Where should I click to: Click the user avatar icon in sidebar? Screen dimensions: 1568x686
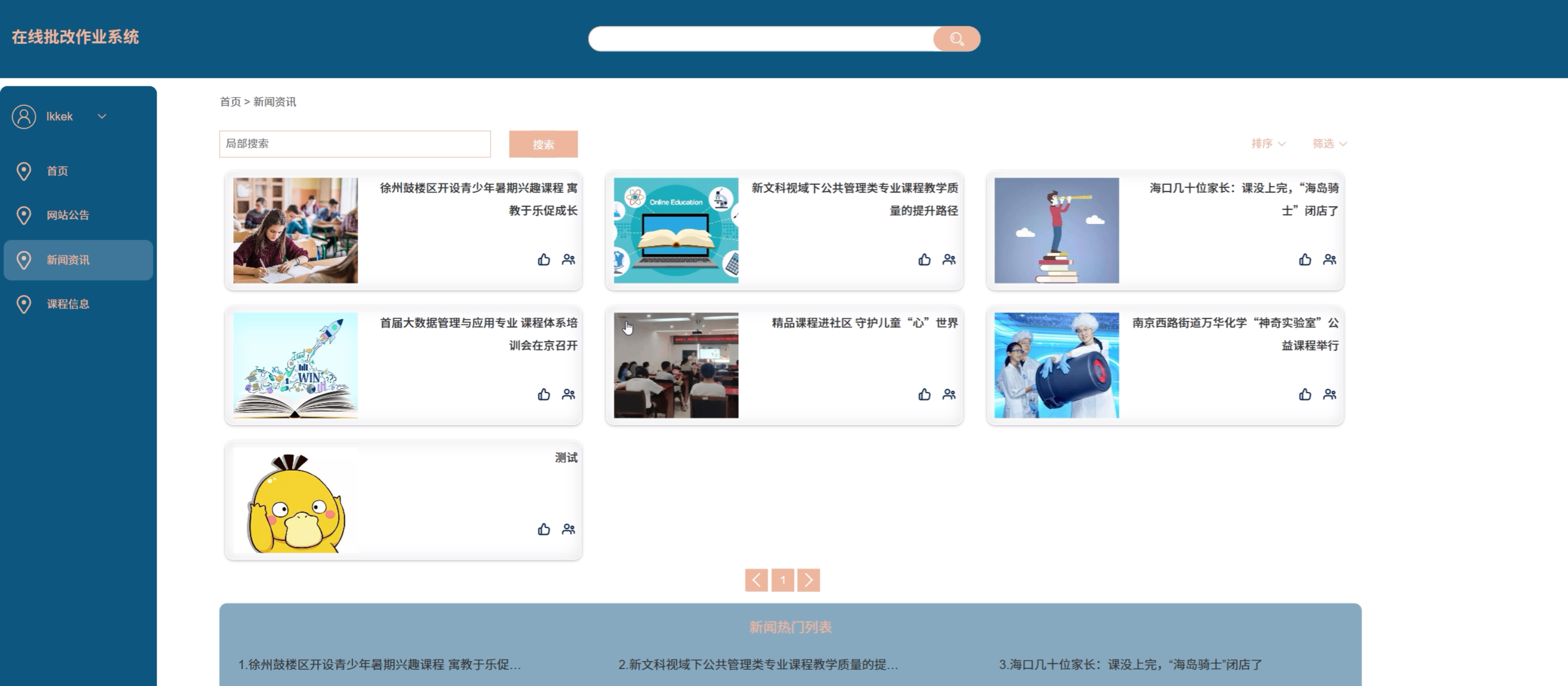tap(23, 116)
